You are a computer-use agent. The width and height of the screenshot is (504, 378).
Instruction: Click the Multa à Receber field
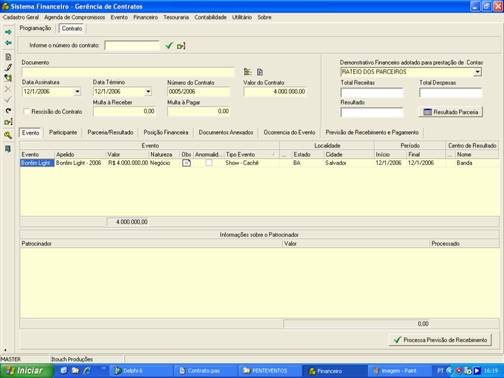124,111
